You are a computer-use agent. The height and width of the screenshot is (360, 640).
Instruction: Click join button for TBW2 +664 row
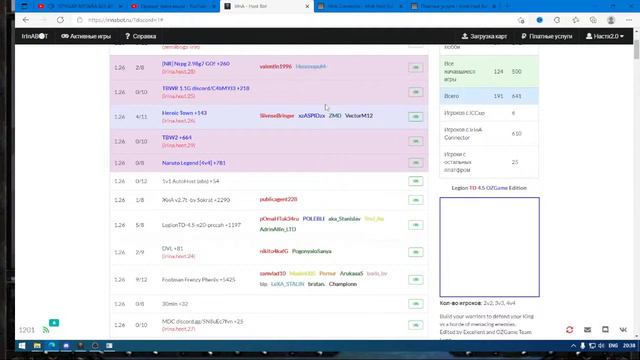pyautogui.click(x=416, y=141)
